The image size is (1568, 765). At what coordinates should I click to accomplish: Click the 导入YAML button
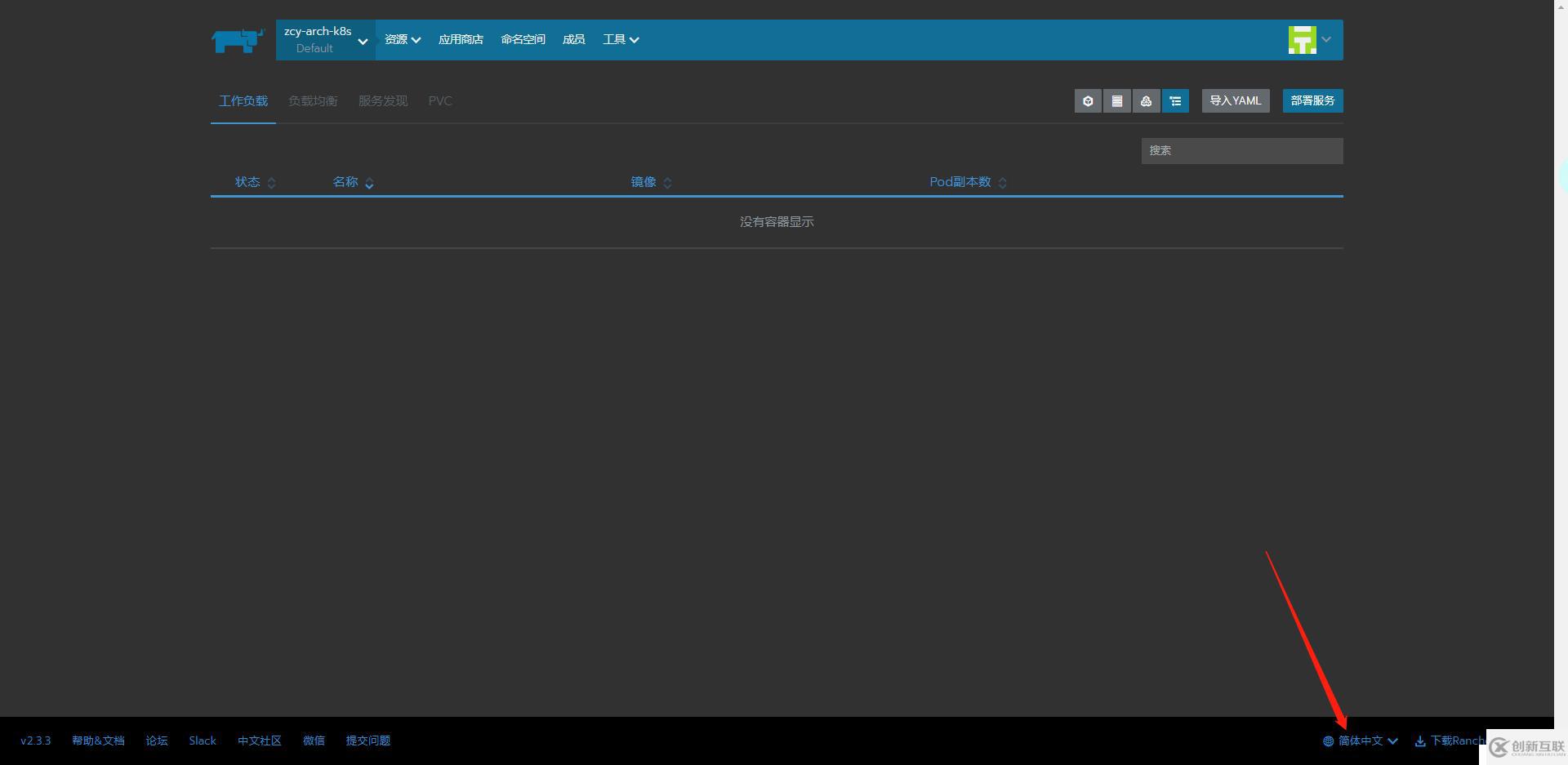tap(1236, 100)
